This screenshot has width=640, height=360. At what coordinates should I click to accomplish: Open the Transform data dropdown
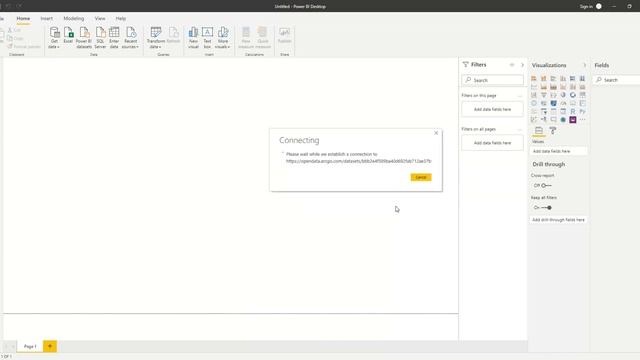click(156, 38)
